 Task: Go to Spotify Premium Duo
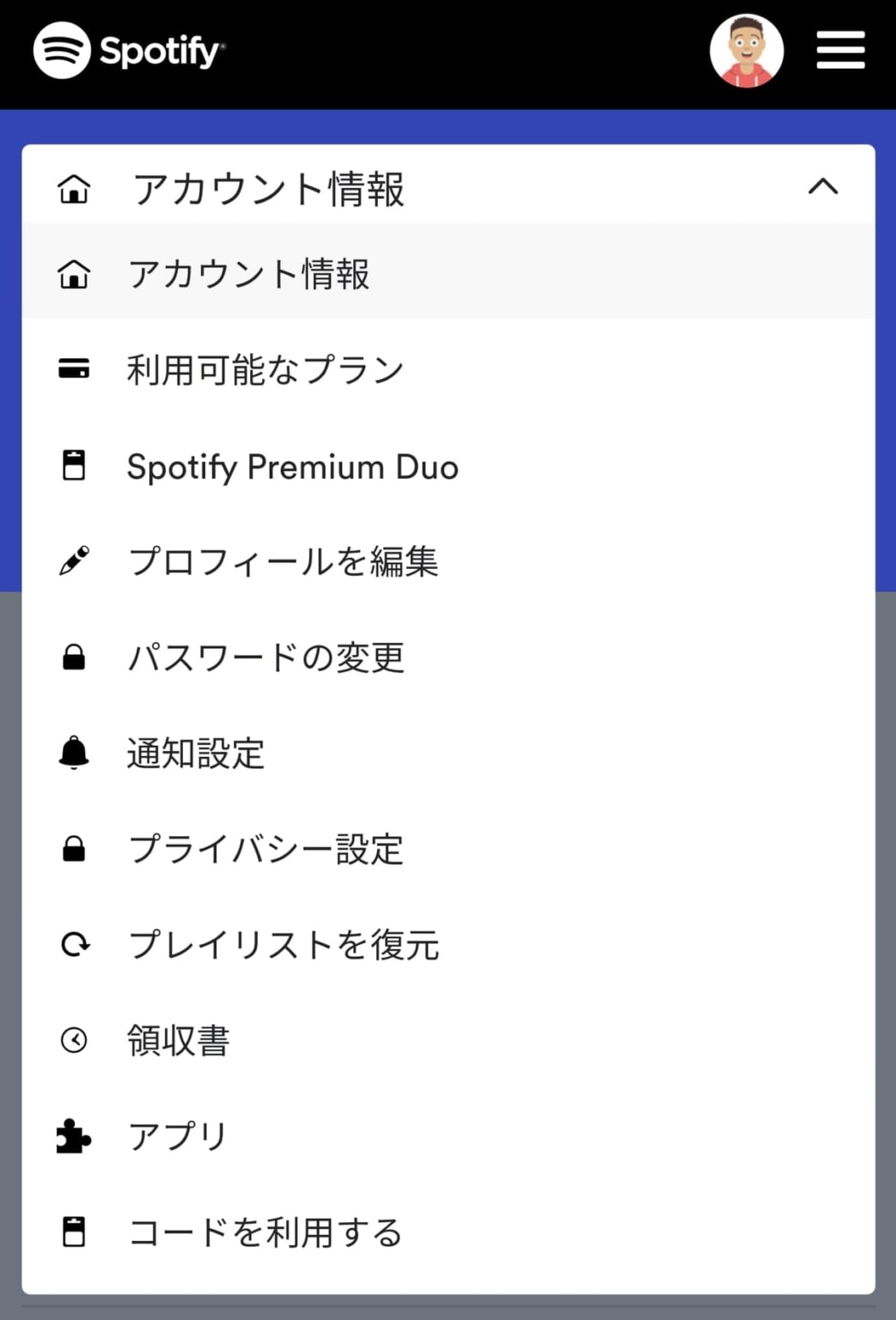pyautogui.click(x=292, y=467)
